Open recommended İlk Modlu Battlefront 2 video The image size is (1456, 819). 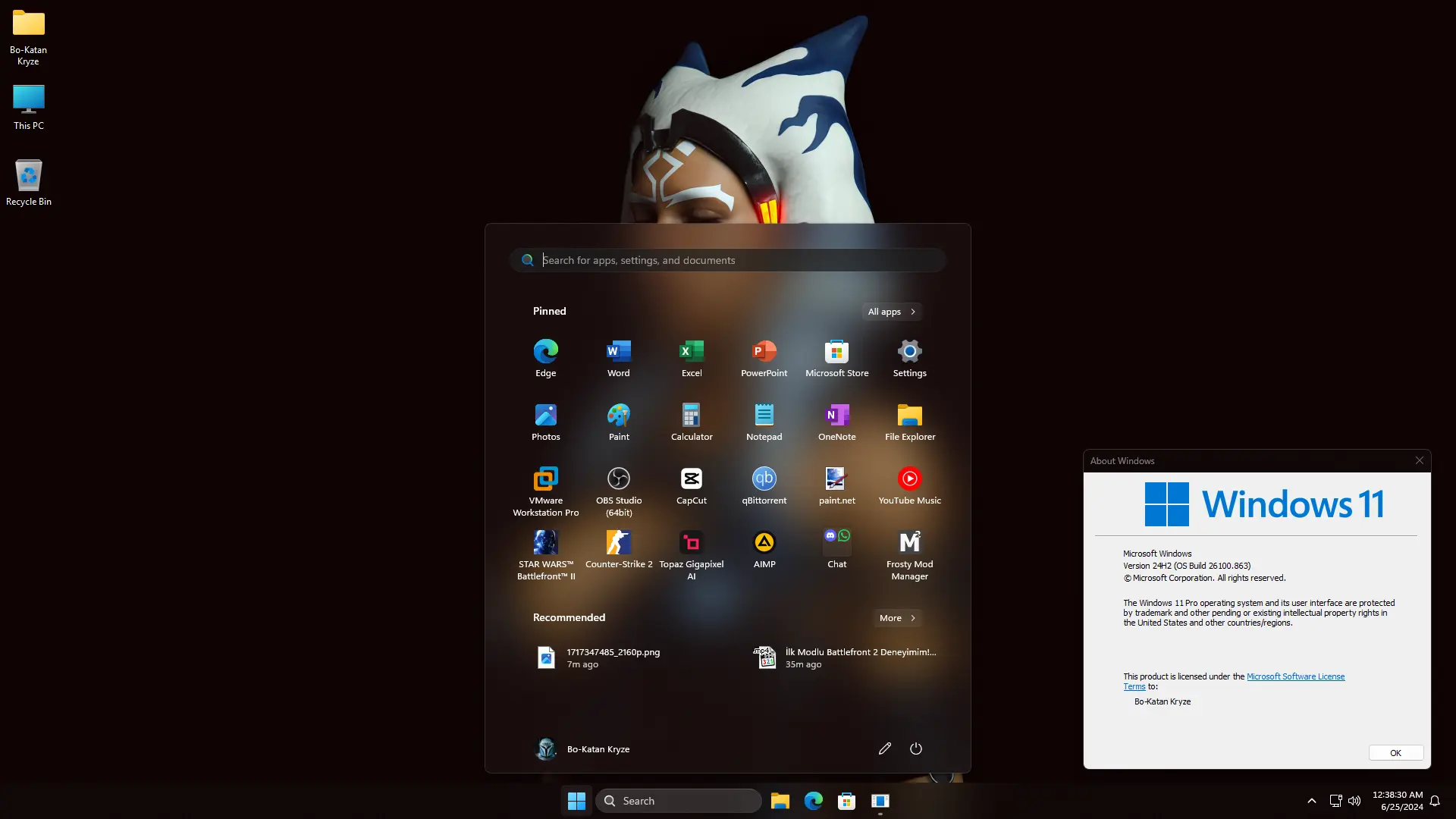[844, 657]
